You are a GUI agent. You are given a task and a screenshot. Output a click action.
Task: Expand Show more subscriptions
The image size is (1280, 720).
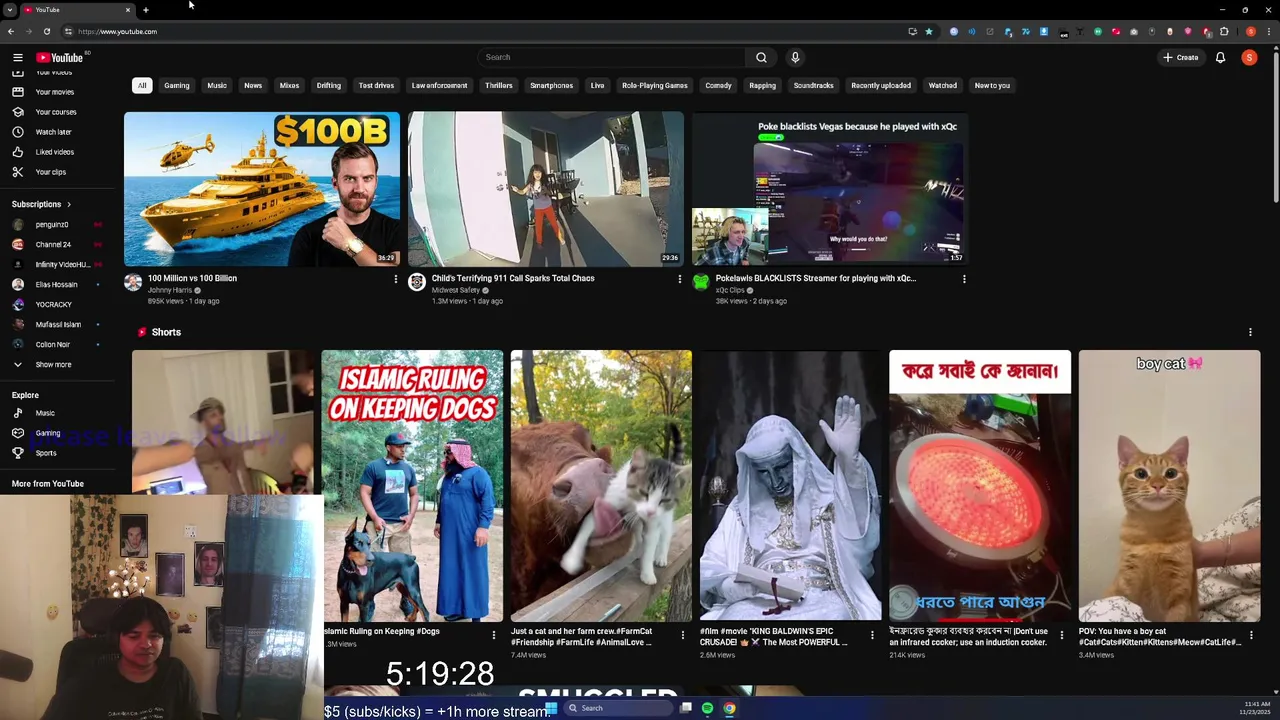pos(53,365)
